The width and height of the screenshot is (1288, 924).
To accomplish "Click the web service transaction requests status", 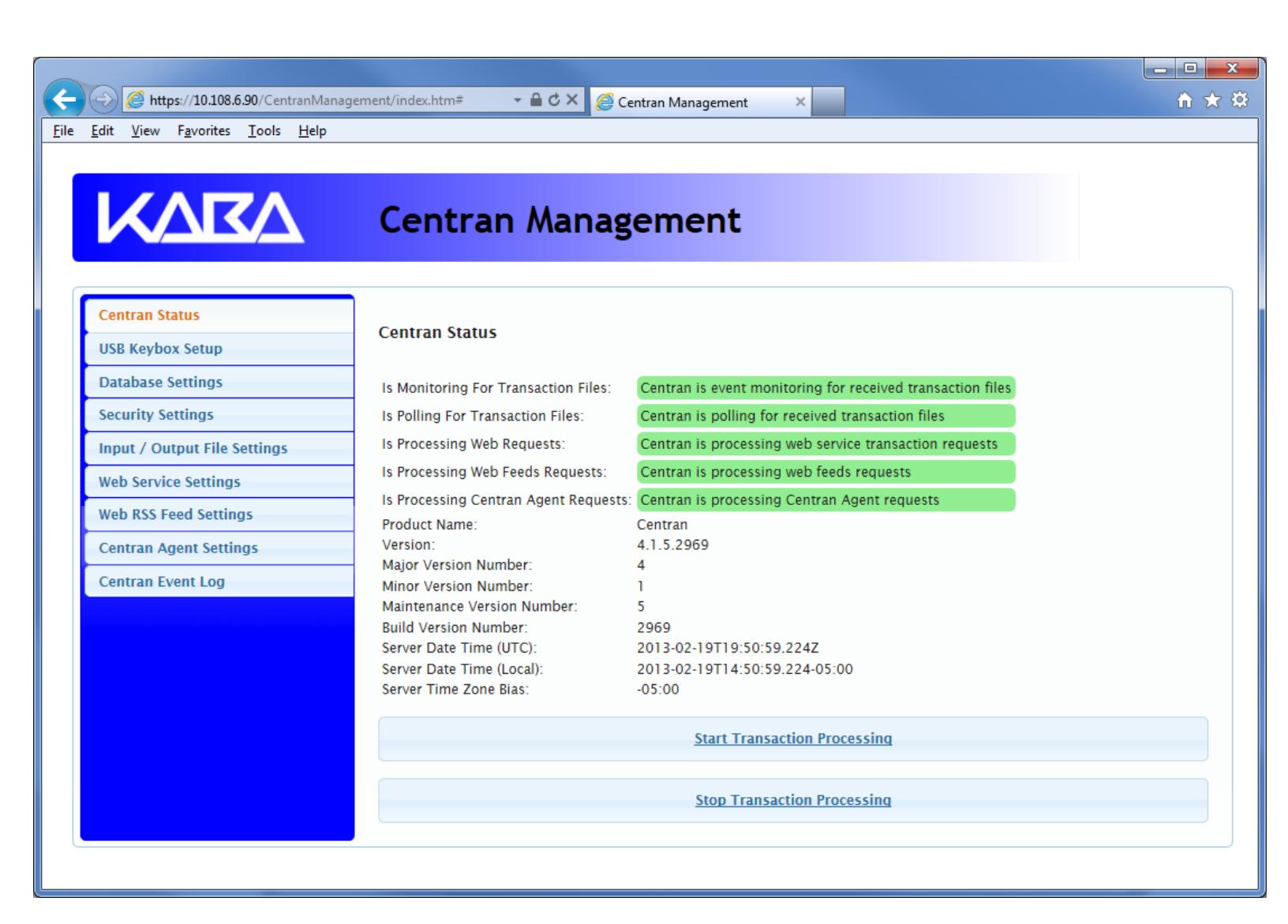I will point(826,444).
